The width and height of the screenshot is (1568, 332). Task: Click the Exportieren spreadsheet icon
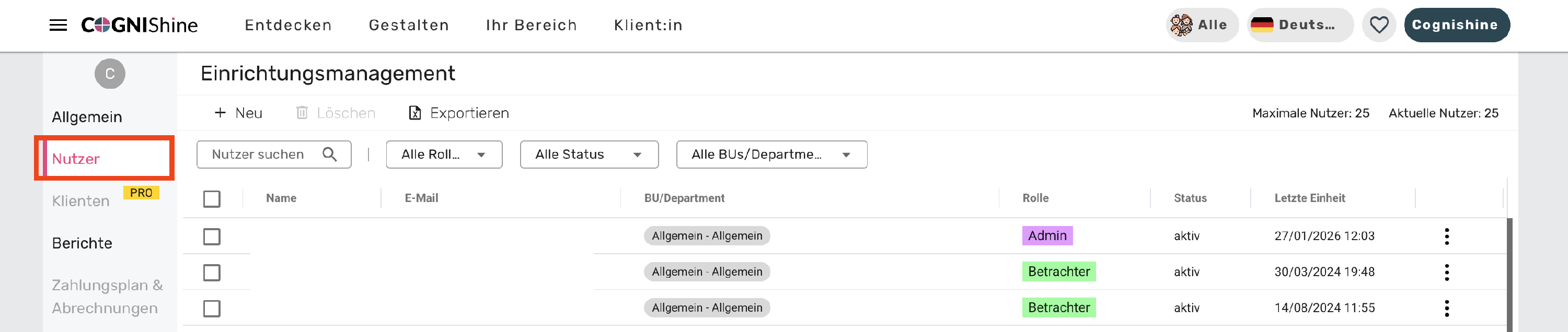[x=414, y=113]
